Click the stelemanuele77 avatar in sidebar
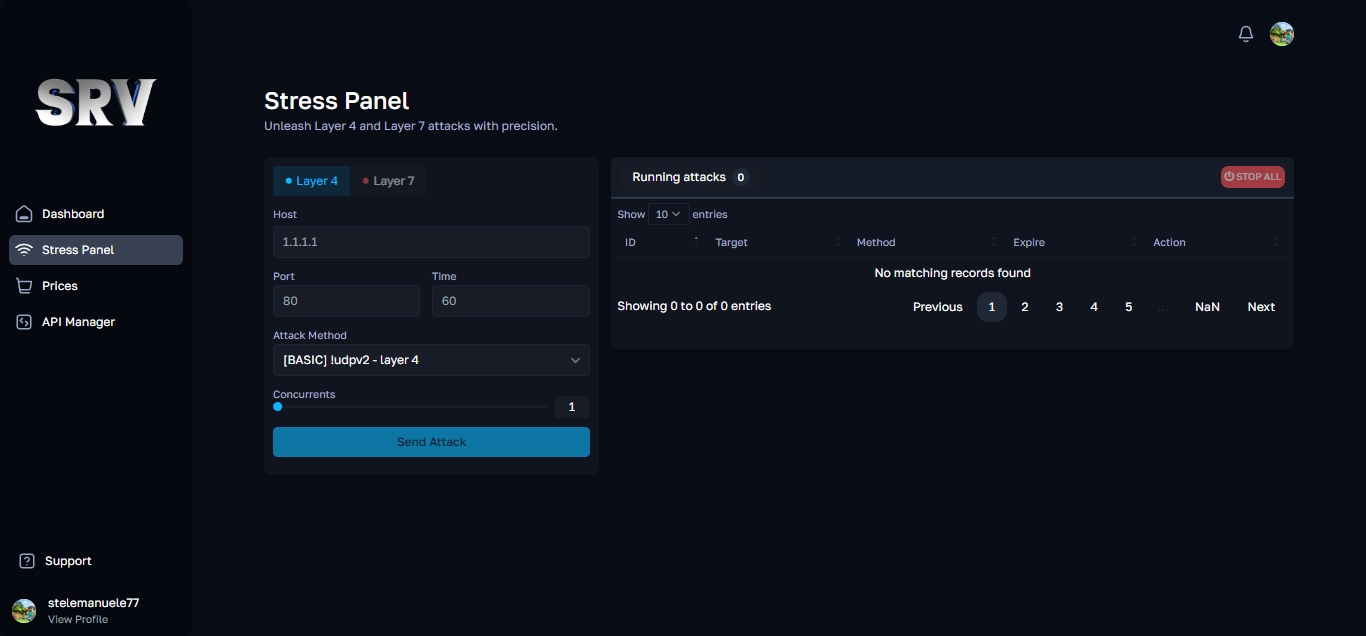 coord(24,611)
